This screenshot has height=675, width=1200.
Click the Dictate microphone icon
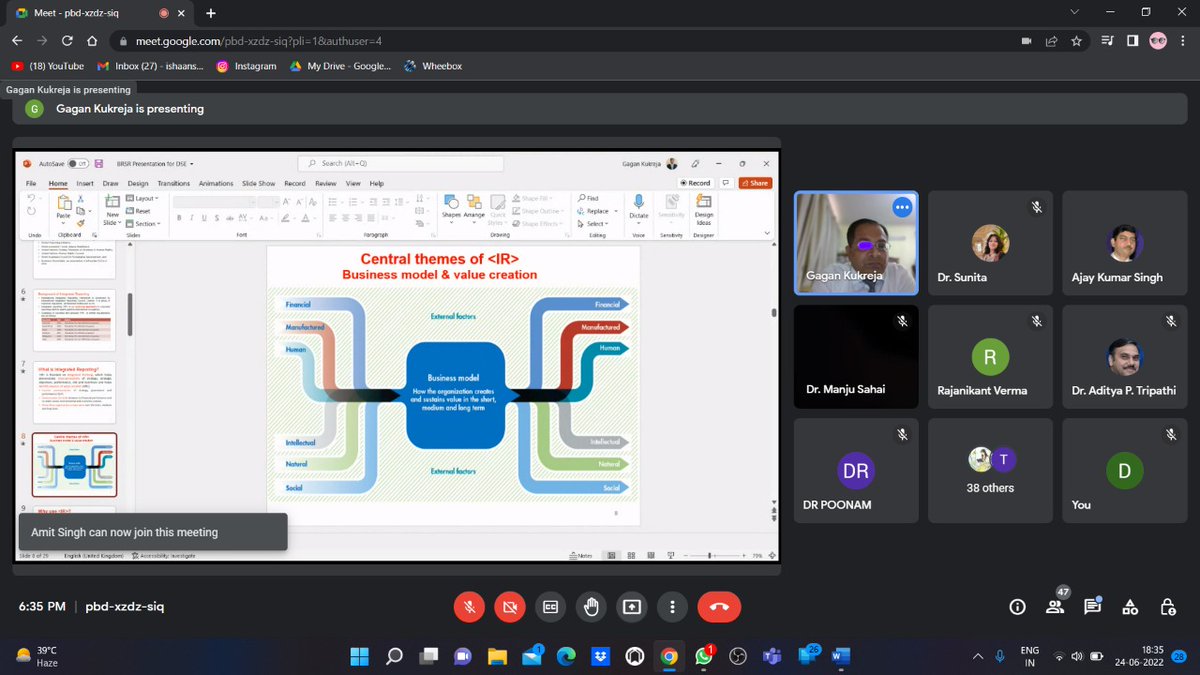[x=638, y=202]
